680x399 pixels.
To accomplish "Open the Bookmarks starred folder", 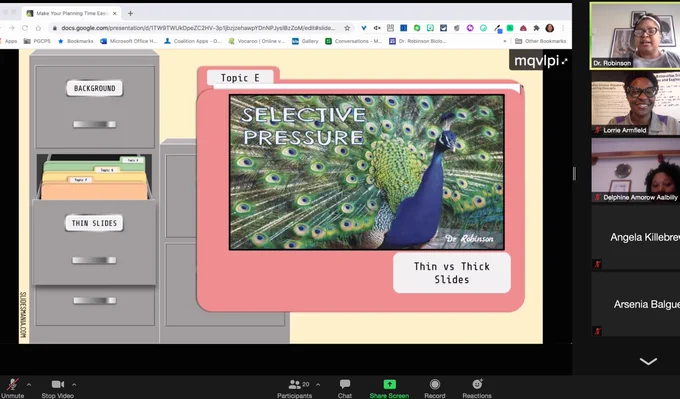I will click(x=75, y=41).
